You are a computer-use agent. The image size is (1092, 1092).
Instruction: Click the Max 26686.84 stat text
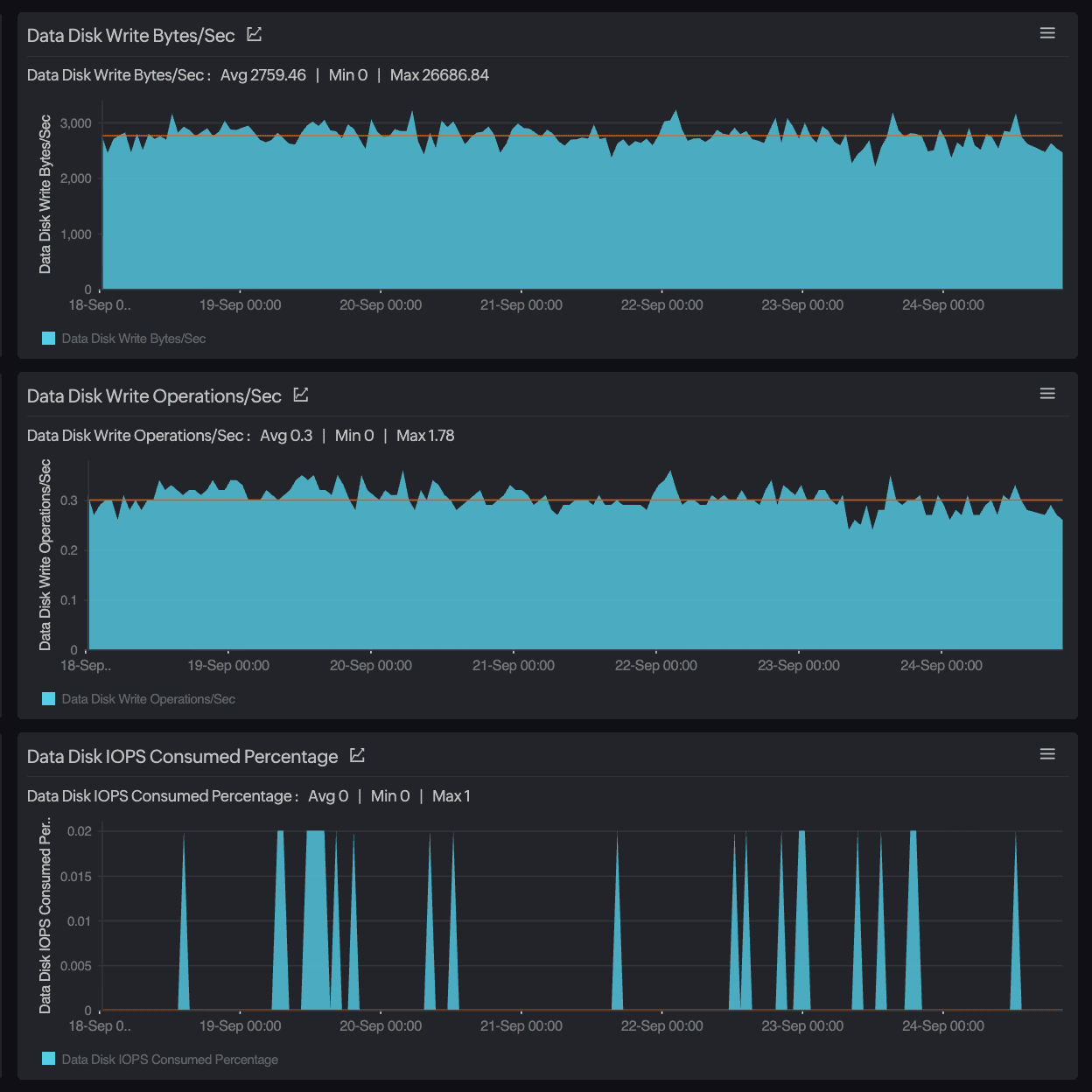click(438, 75)
